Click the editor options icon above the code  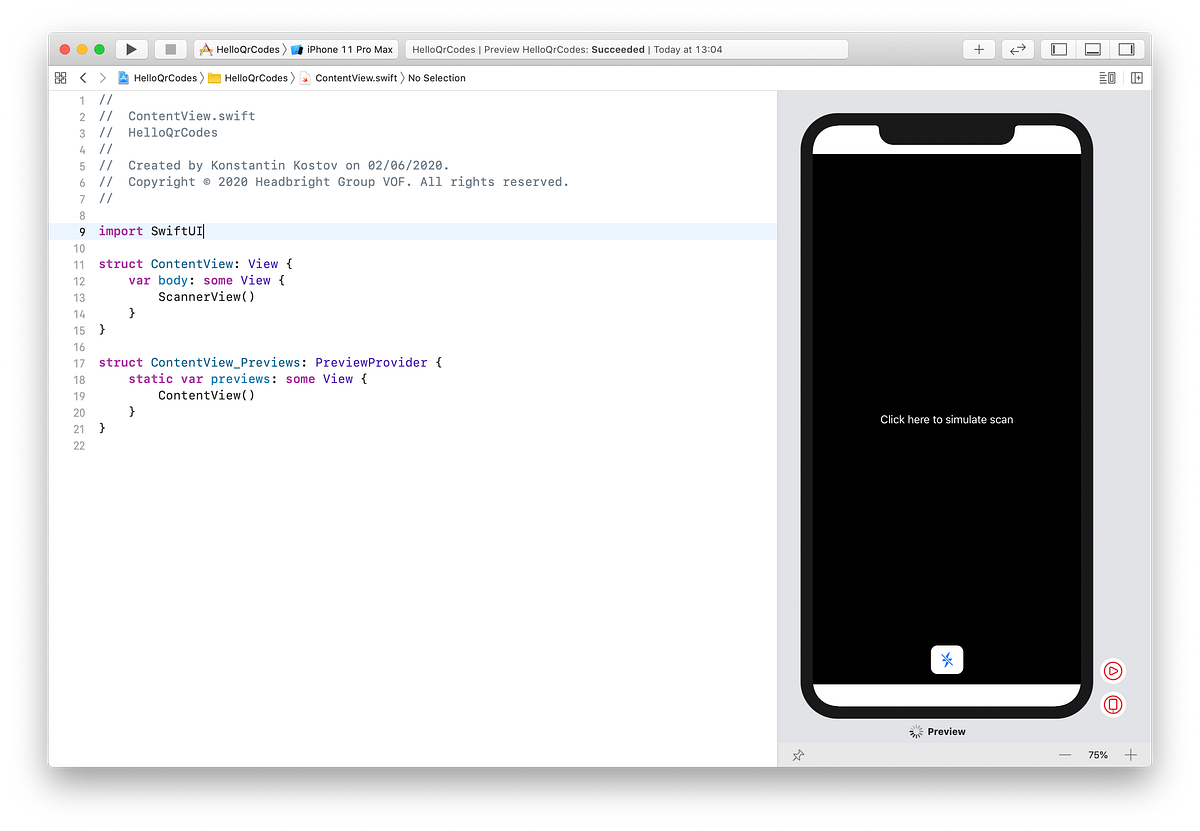tap(1106, 77)
